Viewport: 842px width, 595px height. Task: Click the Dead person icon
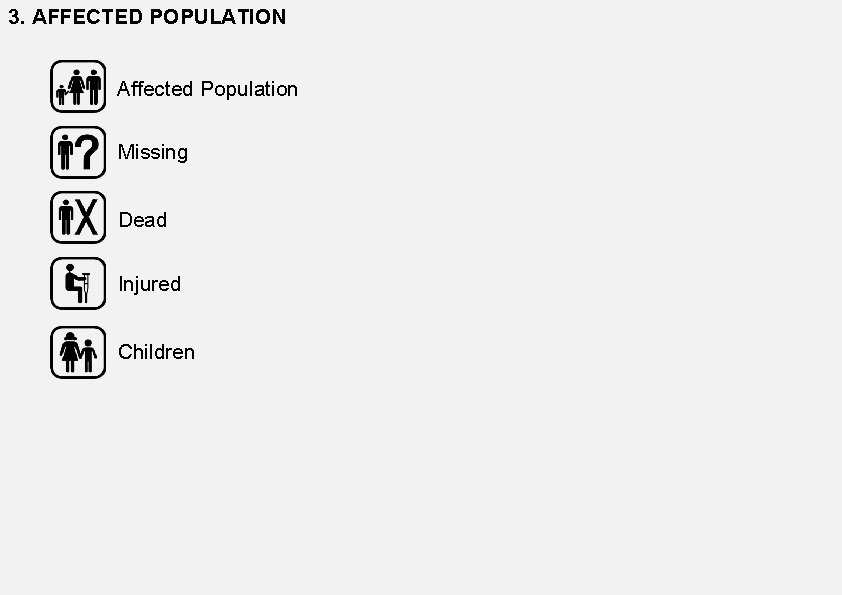click(x=78, y=218)
